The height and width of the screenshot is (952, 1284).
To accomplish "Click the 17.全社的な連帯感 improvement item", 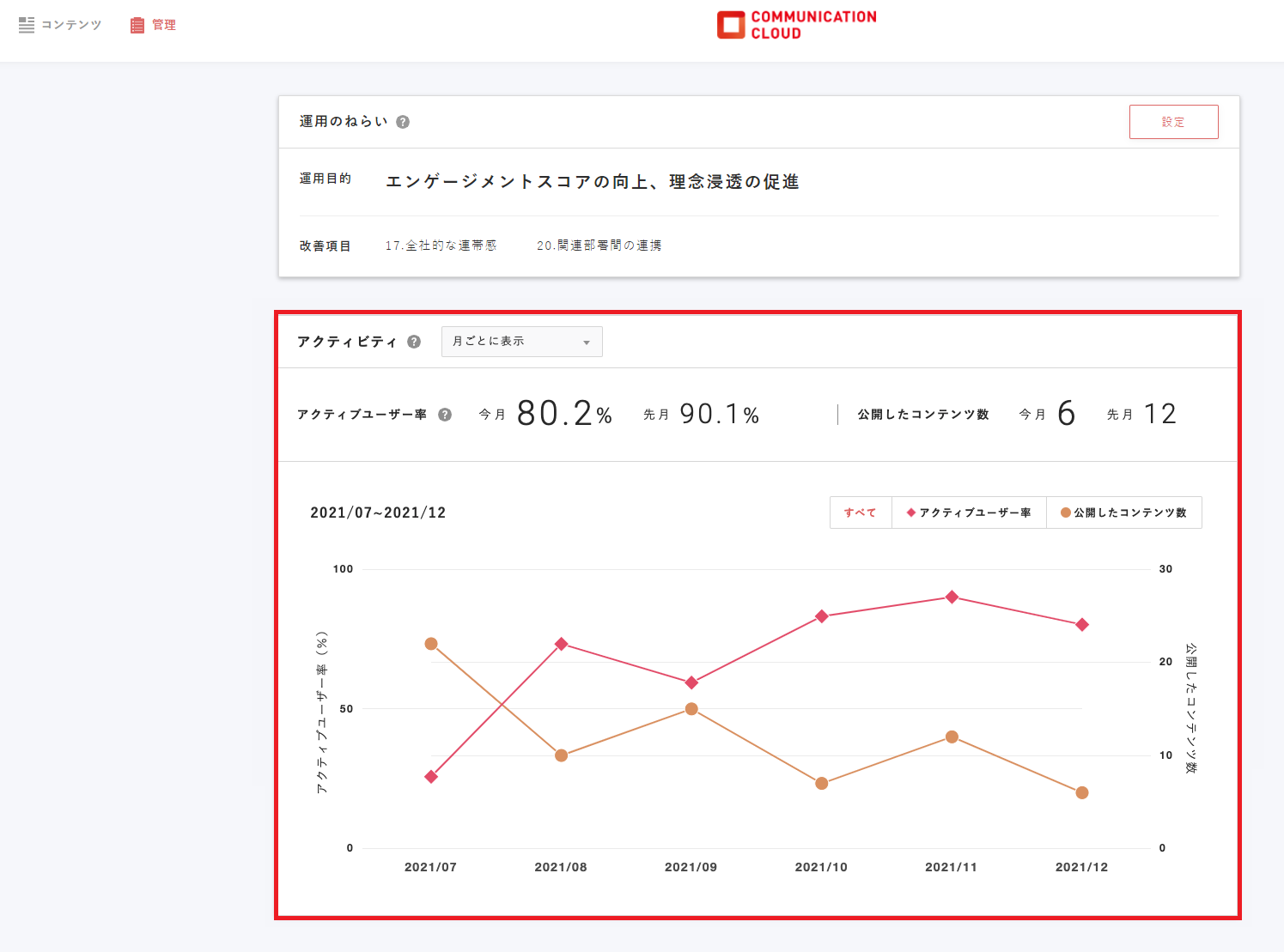I will 441,246.
